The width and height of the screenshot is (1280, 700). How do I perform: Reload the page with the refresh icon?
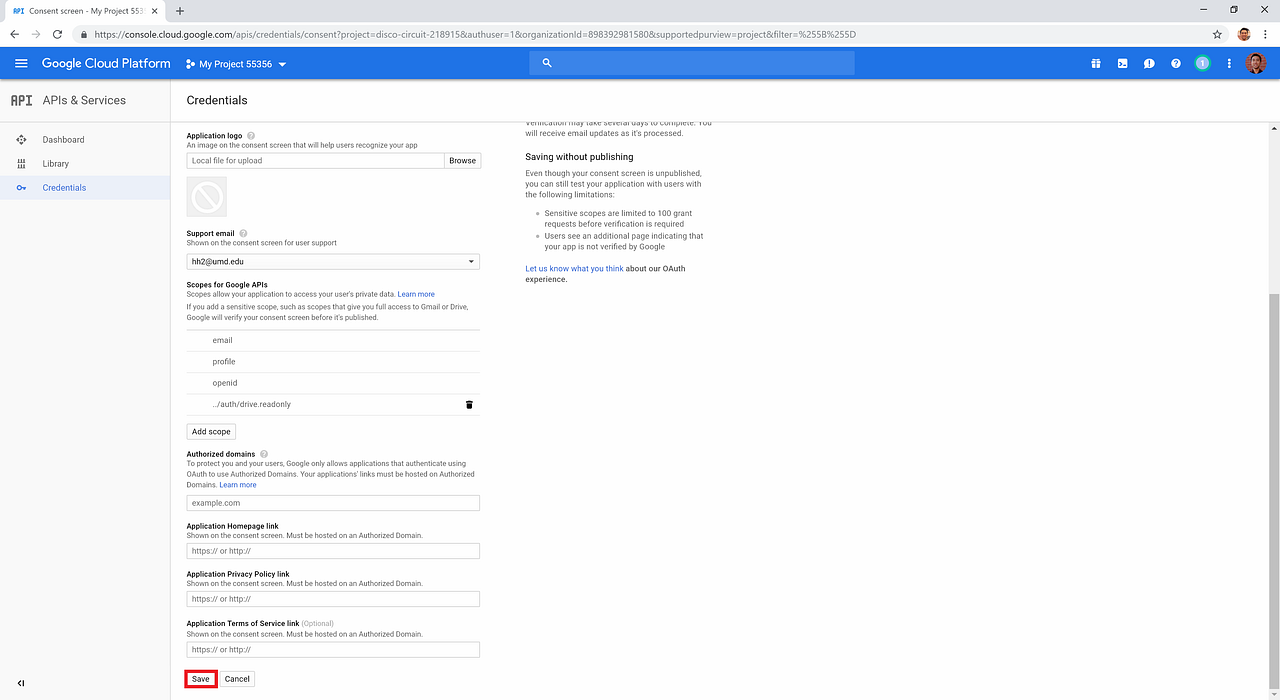[57, 33]
